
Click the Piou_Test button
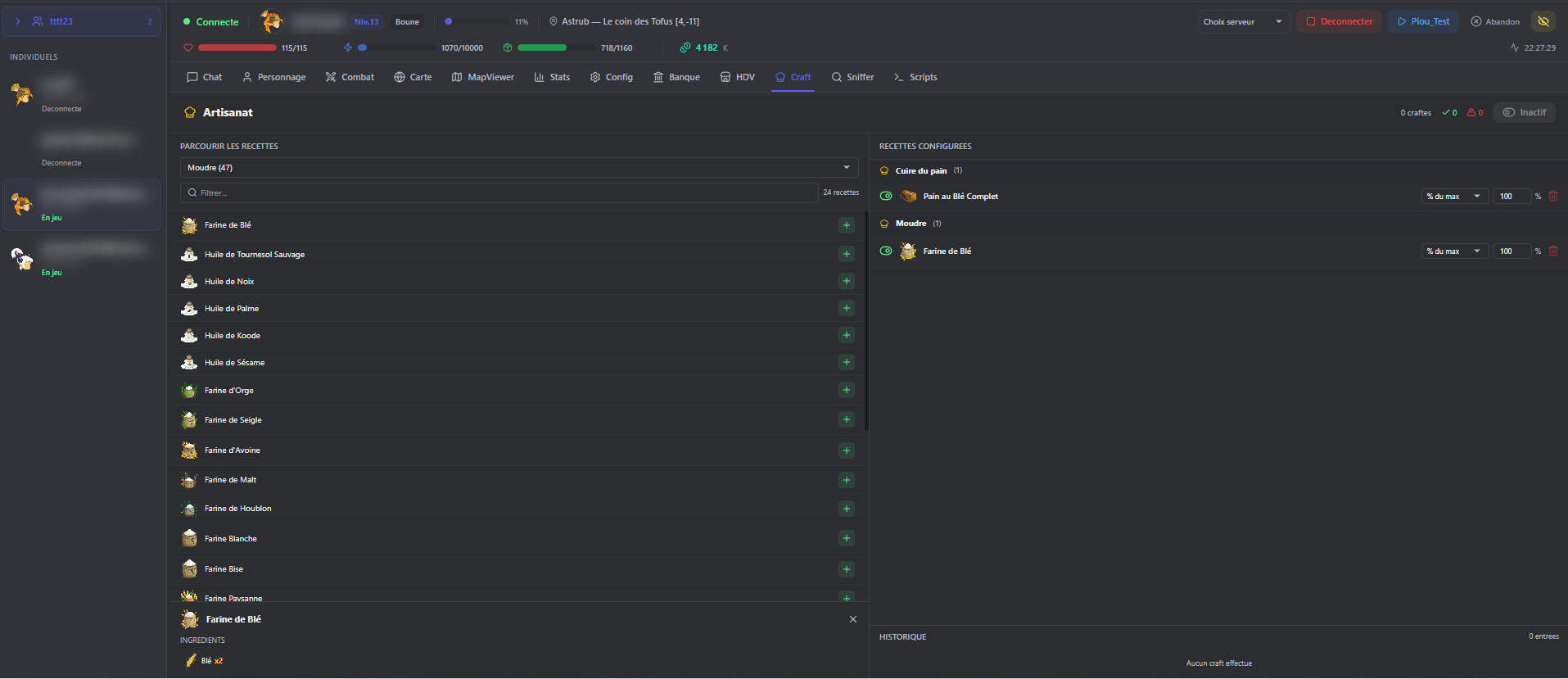point(1423,22)
